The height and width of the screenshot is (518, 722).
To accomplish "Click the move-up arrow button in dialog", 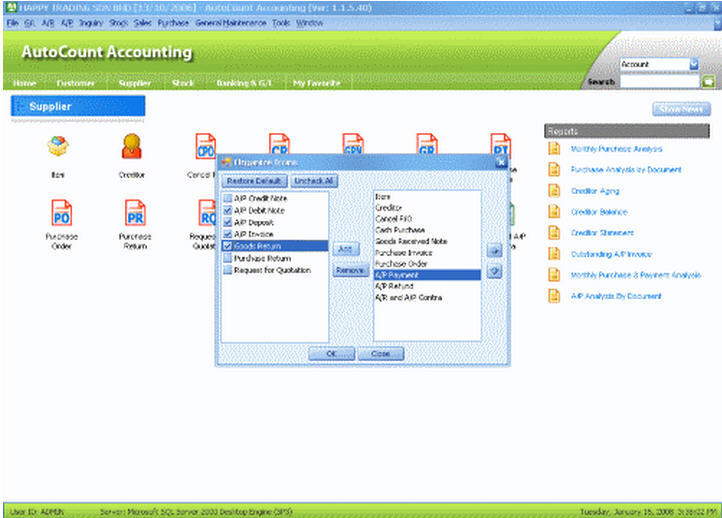I will pos(495,251).
